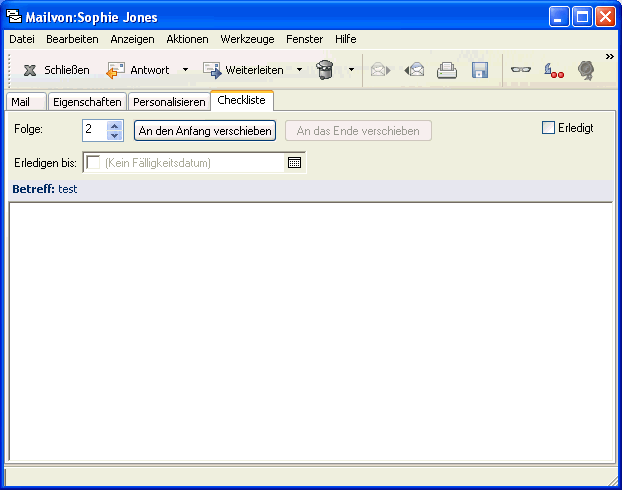
Task: Close the window with the red X
Action: pyautogui.click(x=605, y=17)
